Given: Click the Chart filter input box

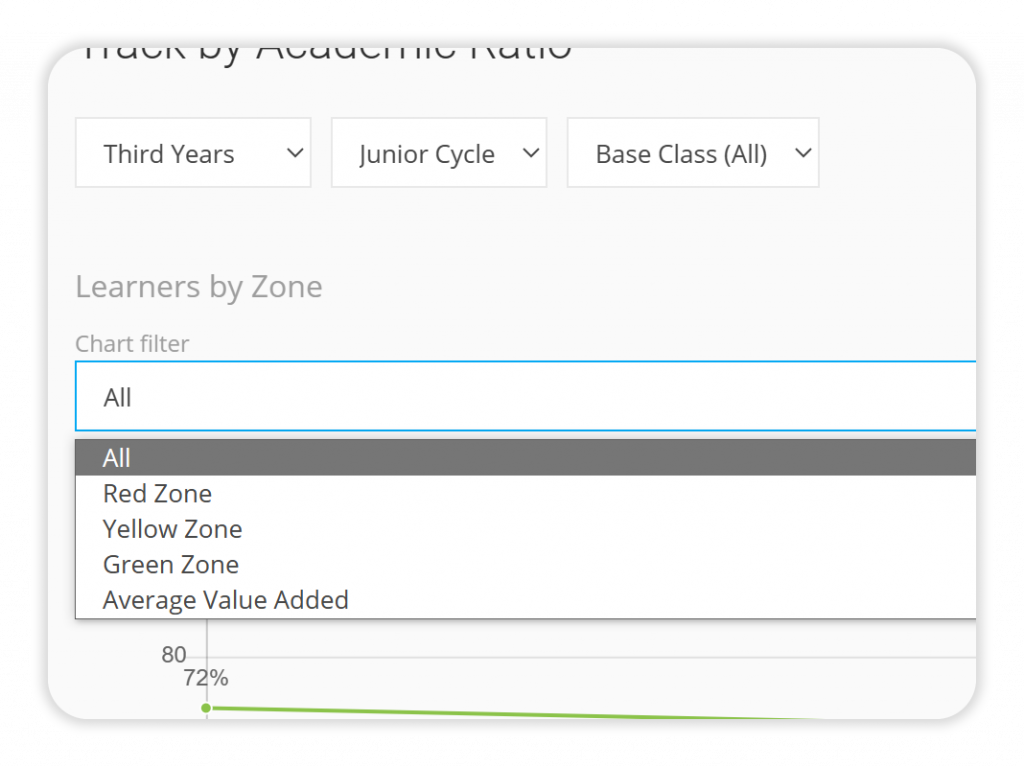Looking at the screenshot, I should click(500, 396).
